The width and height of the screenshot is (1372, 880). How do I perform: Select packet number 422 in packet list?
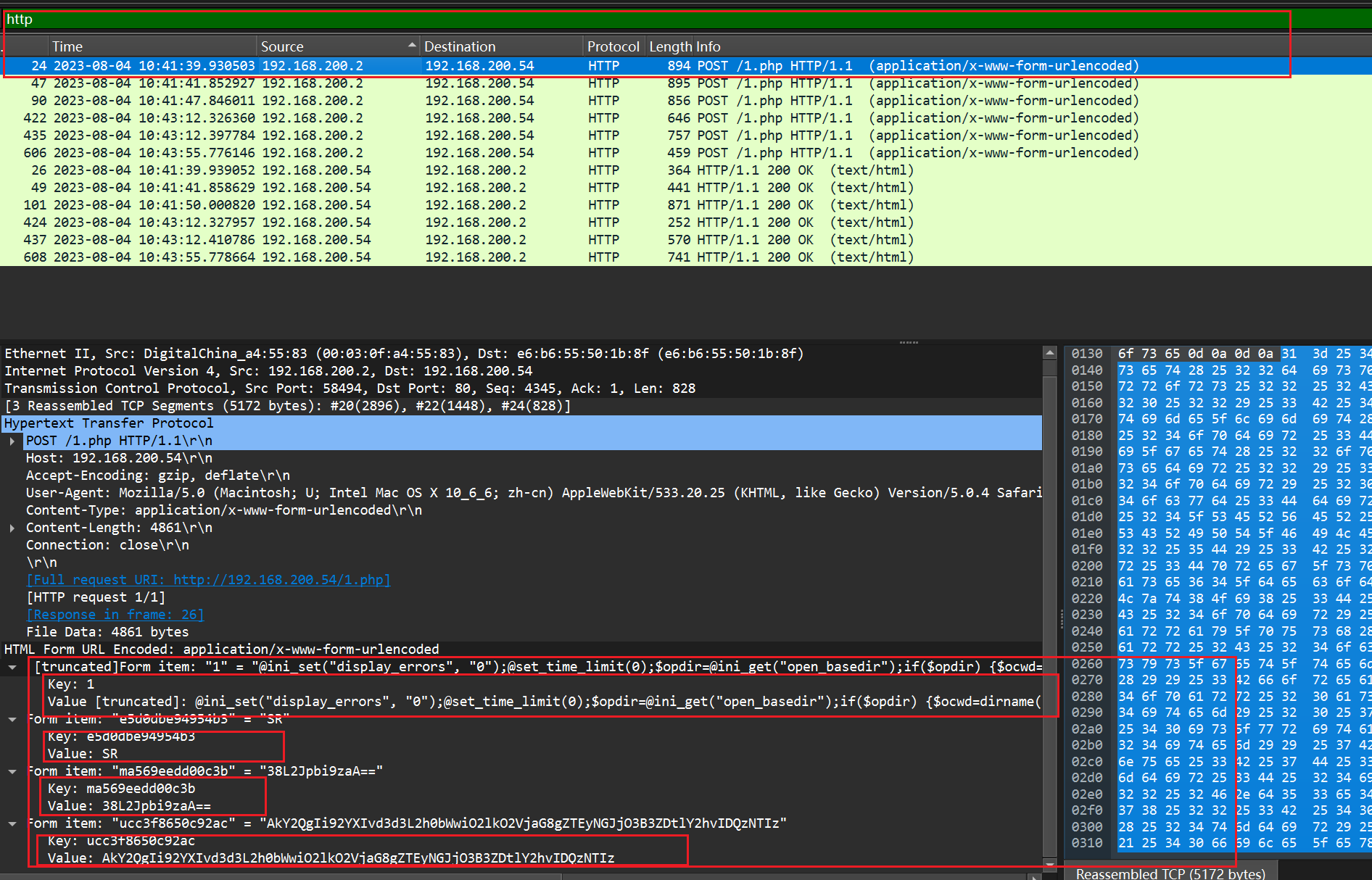pyautogui.click(x=686, y=118)
